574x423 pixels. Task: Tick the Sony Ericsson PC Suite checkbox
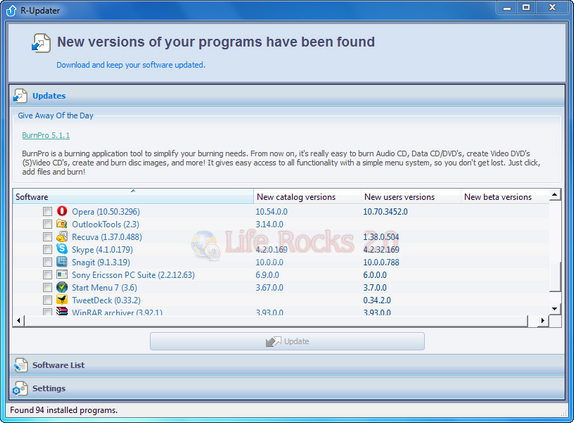tap(47, 274)
